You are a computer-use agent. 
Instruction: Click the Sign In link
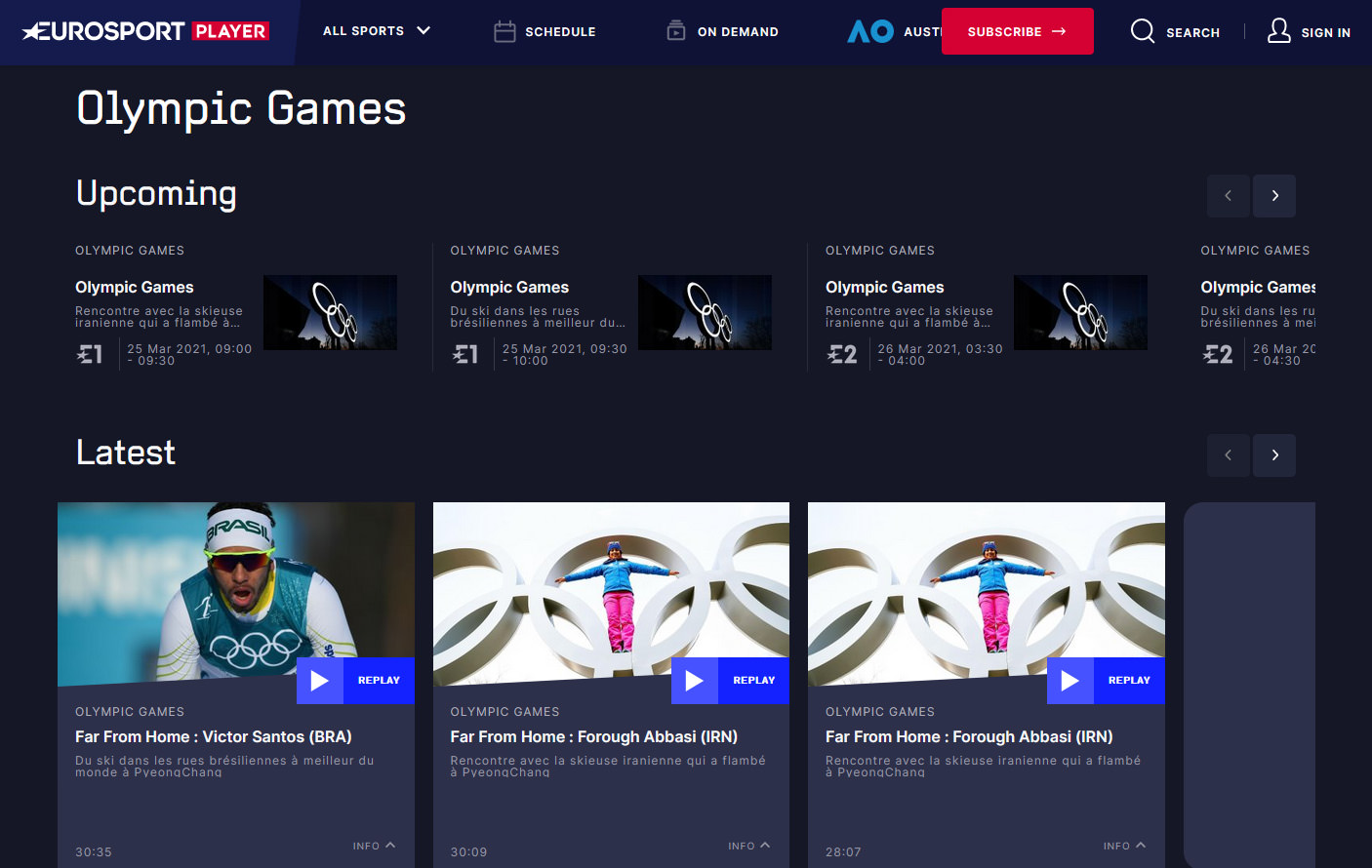1325,32
